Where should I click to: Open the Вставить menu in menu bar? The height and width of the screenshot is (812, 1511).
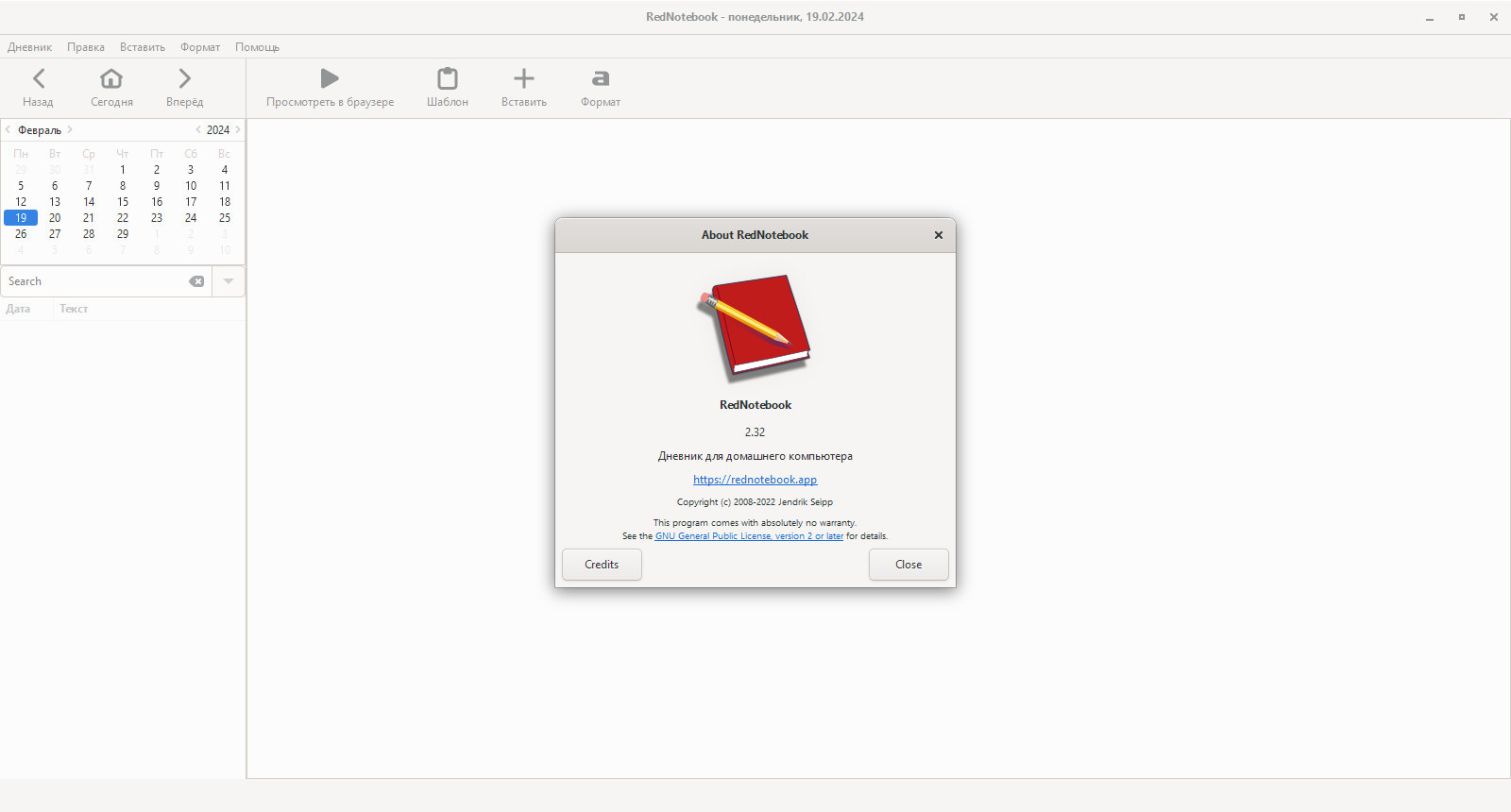[x=143, y=47]
